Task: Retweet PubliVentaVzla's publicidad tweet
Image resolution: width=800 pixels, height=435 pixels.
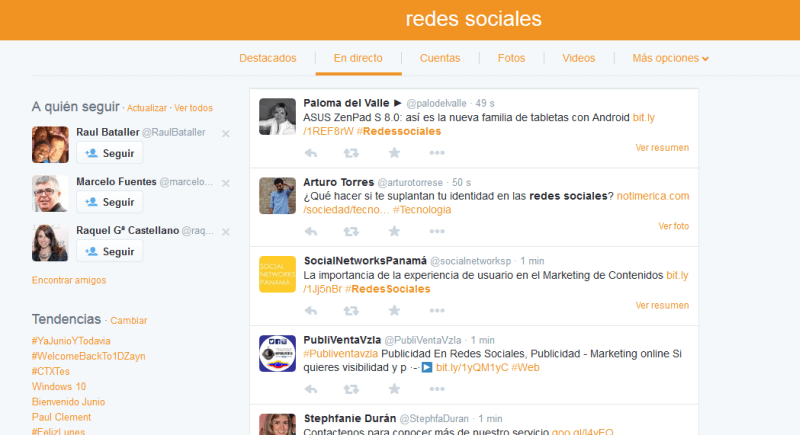Action: click(x=351, y=389)
